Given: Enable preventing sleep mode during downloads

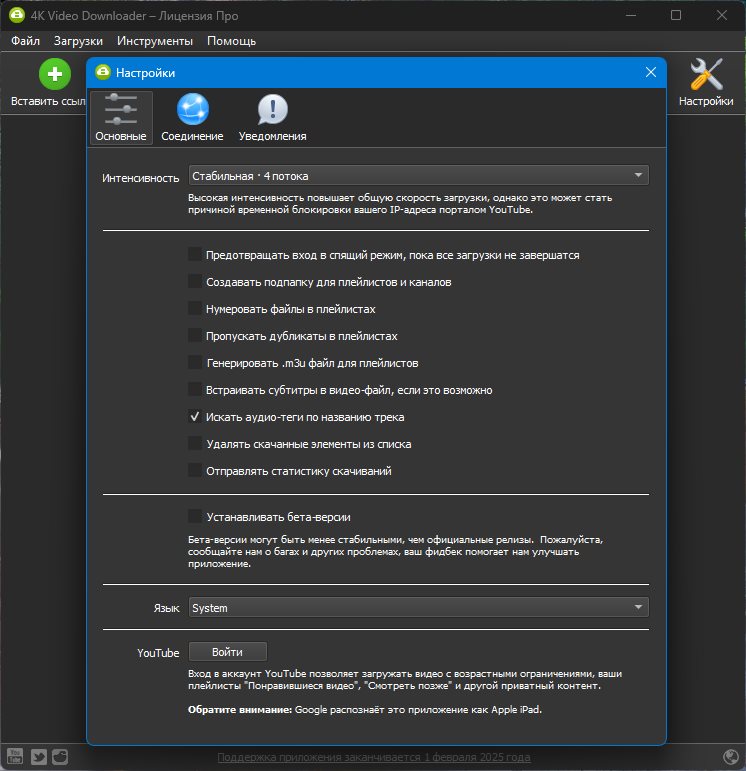Looking at the screenshot, I should pyautogui.click(x=195, y=254).
